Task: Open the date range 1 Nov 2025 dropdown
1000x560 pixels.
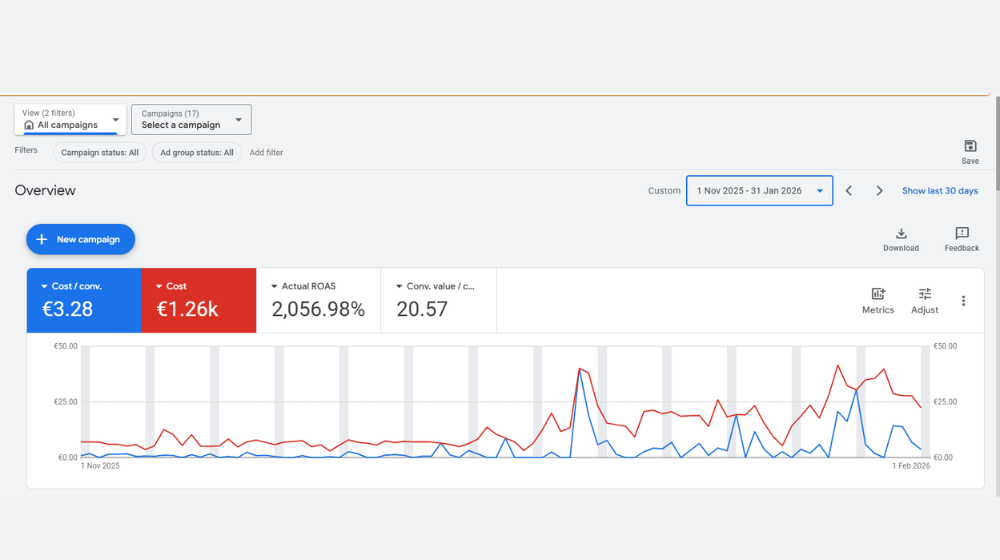Action: pos(759,191)
